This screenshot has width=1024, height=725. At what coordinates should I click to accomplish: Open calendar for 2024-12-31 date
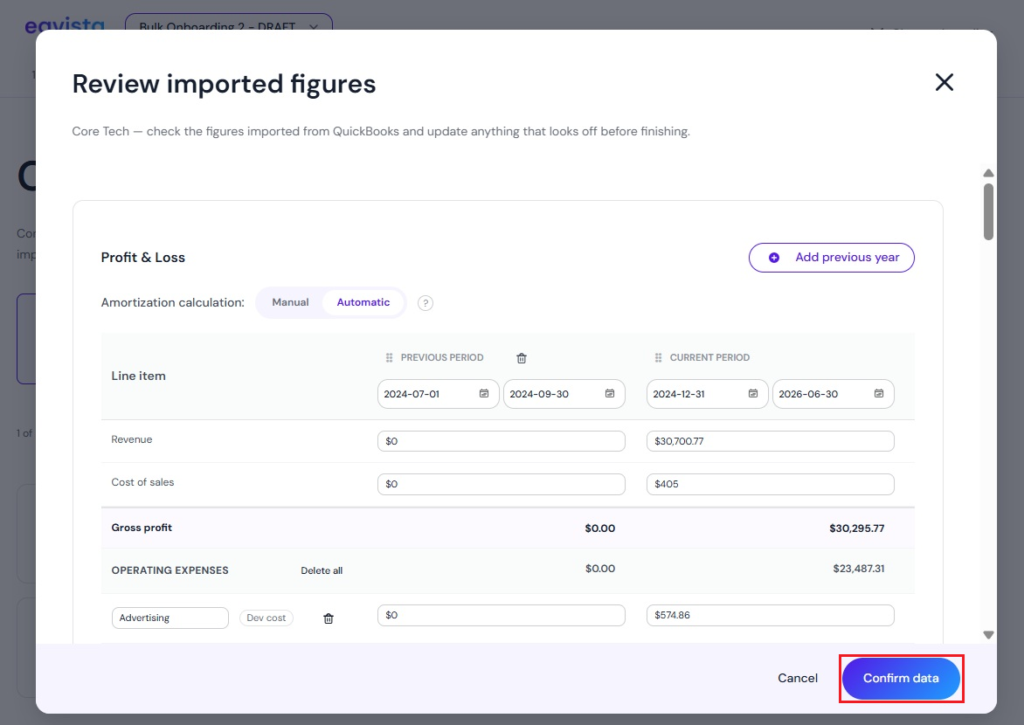(753, 394)
